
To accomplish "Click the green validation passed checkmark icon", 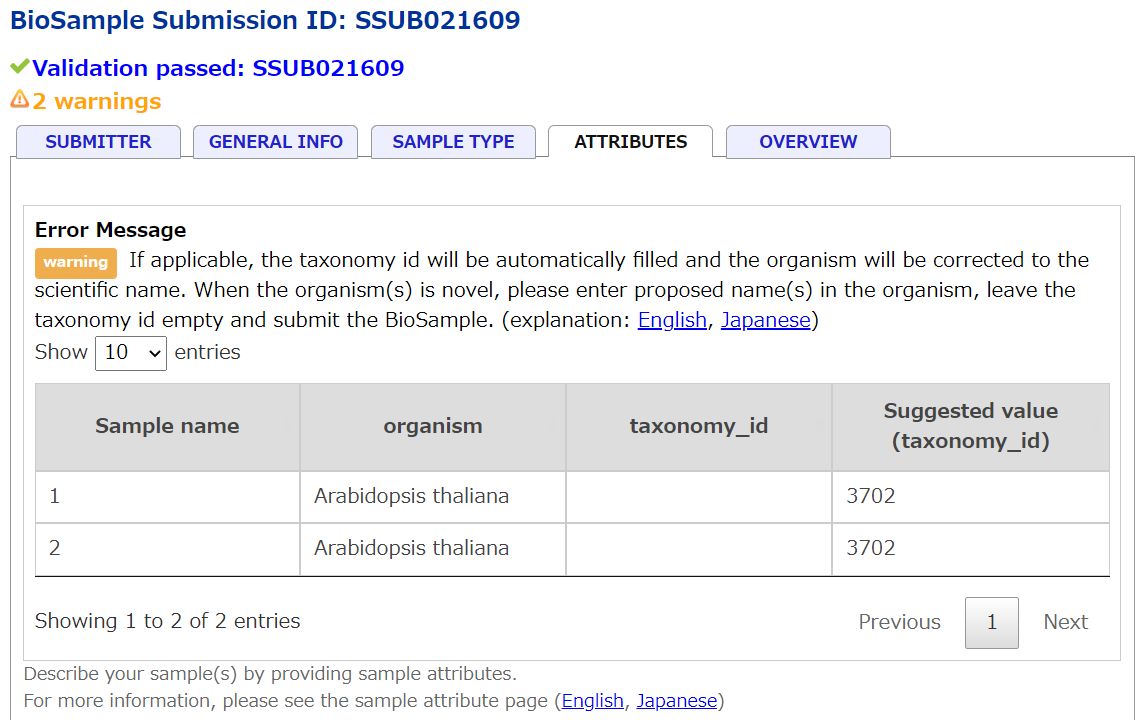I will 20,67.
